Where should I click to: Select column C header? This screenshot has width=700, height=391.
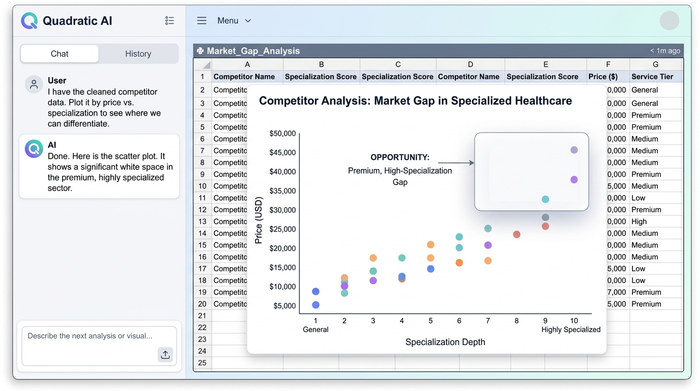(x=398, y=64)
